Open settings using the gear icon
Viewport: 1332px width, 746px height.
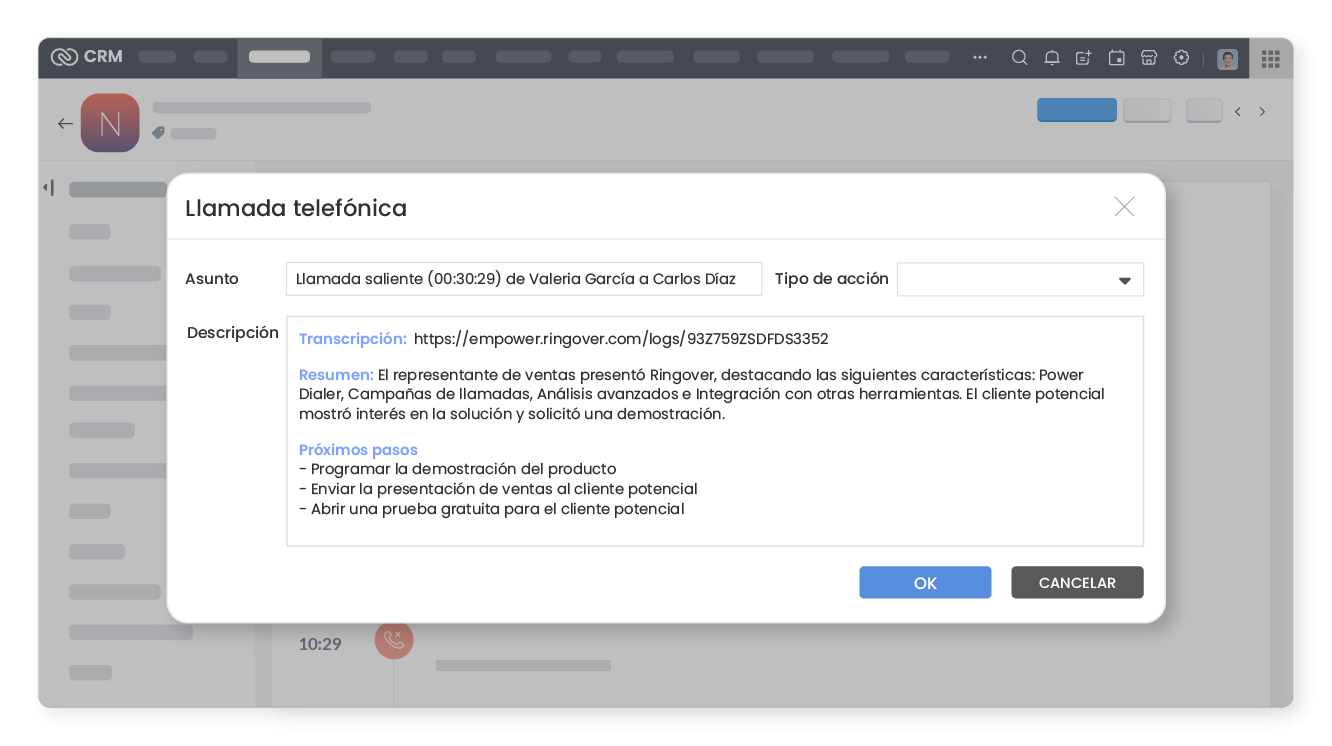(x=1181, y=57)
